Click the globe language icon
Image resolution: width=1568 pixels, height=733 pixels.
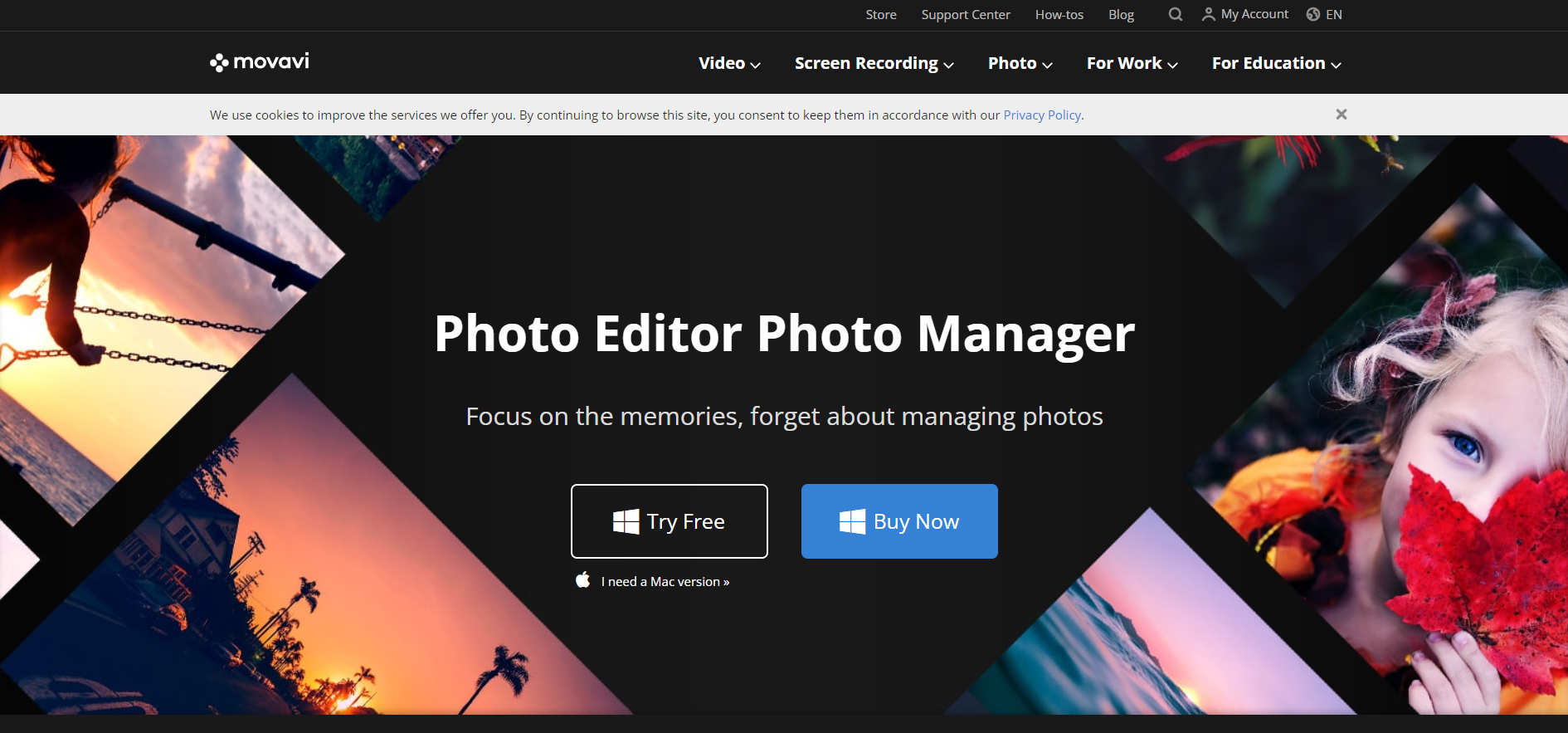(x=1313, y=14)
